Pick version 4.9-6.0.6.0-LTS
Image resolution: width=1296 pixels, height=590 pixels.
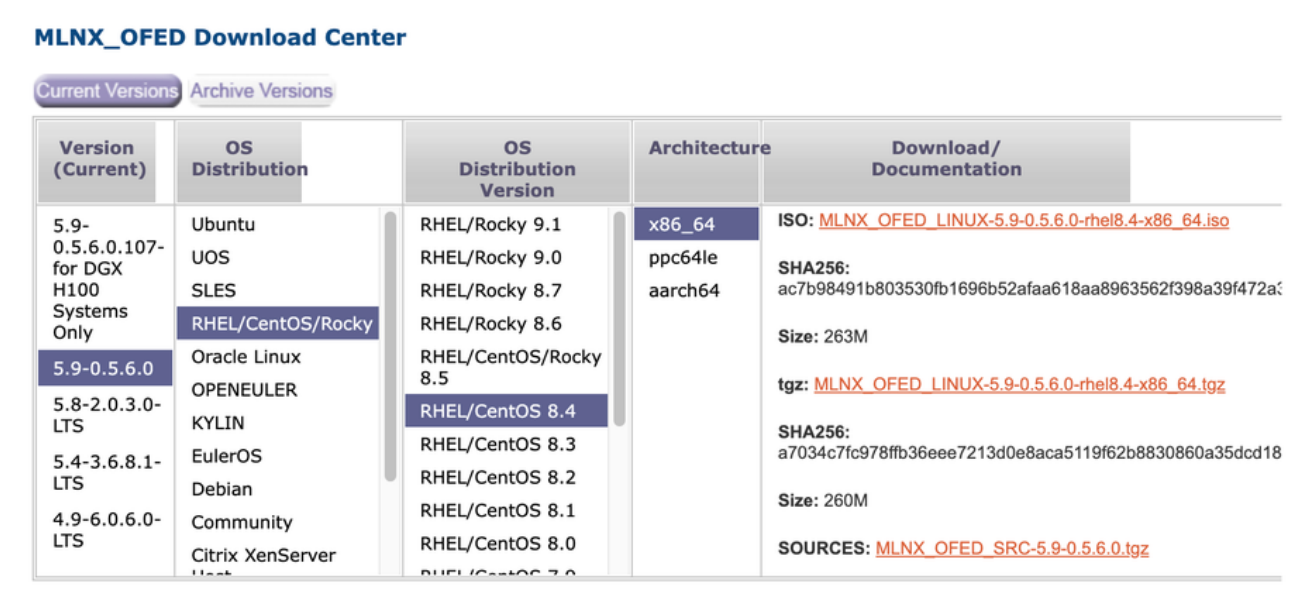pyautogui.click(x=106, y=530)
